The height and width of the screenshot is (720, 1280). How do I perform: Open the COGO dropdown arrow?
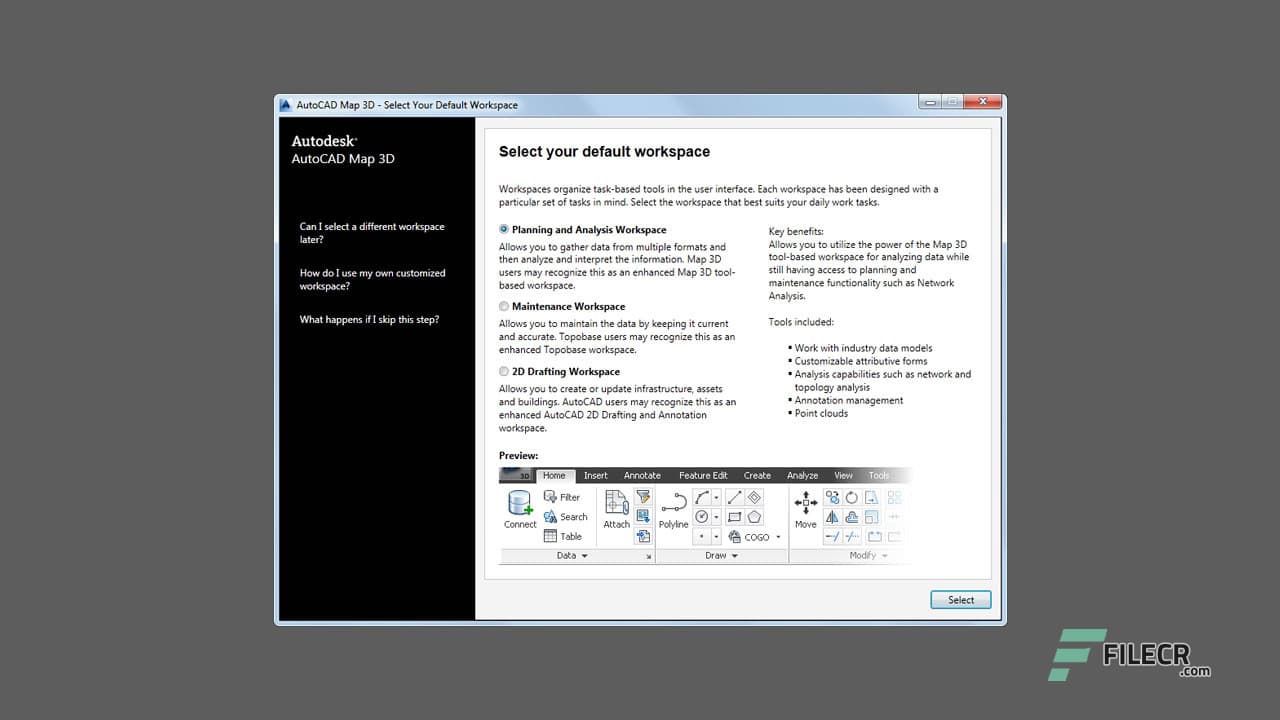tap(777, 538)
